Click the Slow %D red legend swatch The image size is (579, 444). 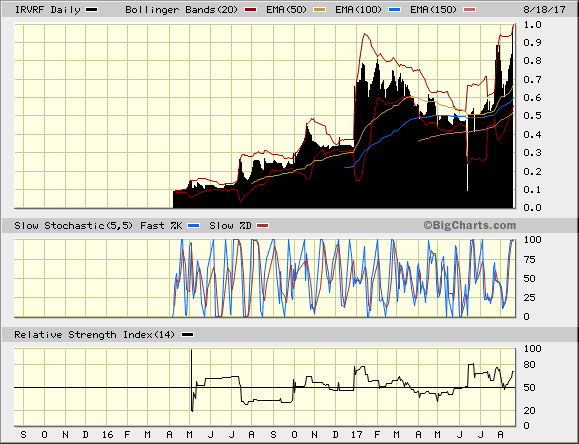(263, 225)
